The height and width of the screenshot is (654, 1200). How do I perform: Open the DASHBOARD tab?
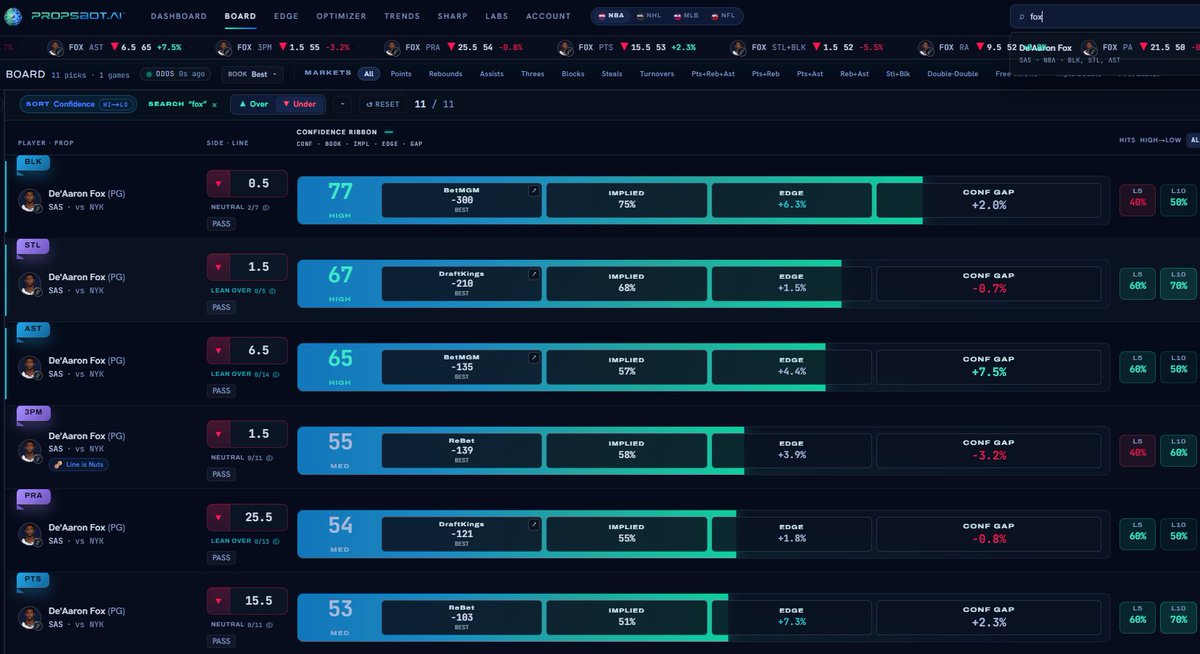pyautogui.click(x=179, y=16)
